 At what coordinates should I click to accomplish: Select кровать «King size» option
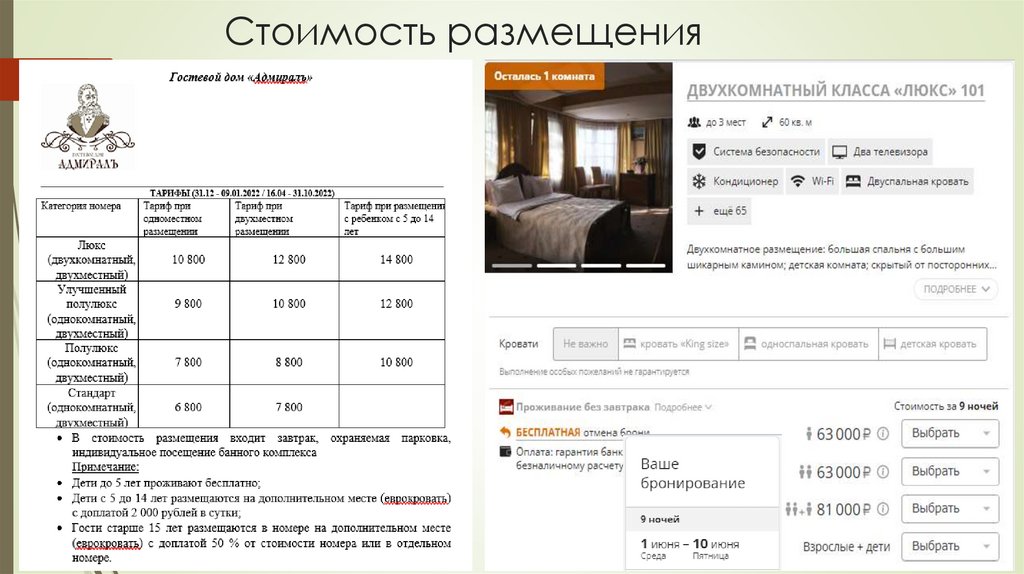coord(678,343)
